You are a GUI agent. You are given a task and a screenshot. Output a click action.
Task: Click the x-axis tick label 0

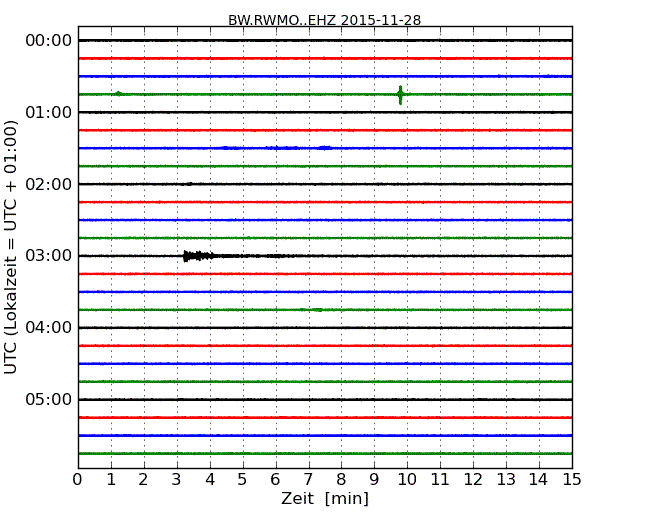click(78, 480)
